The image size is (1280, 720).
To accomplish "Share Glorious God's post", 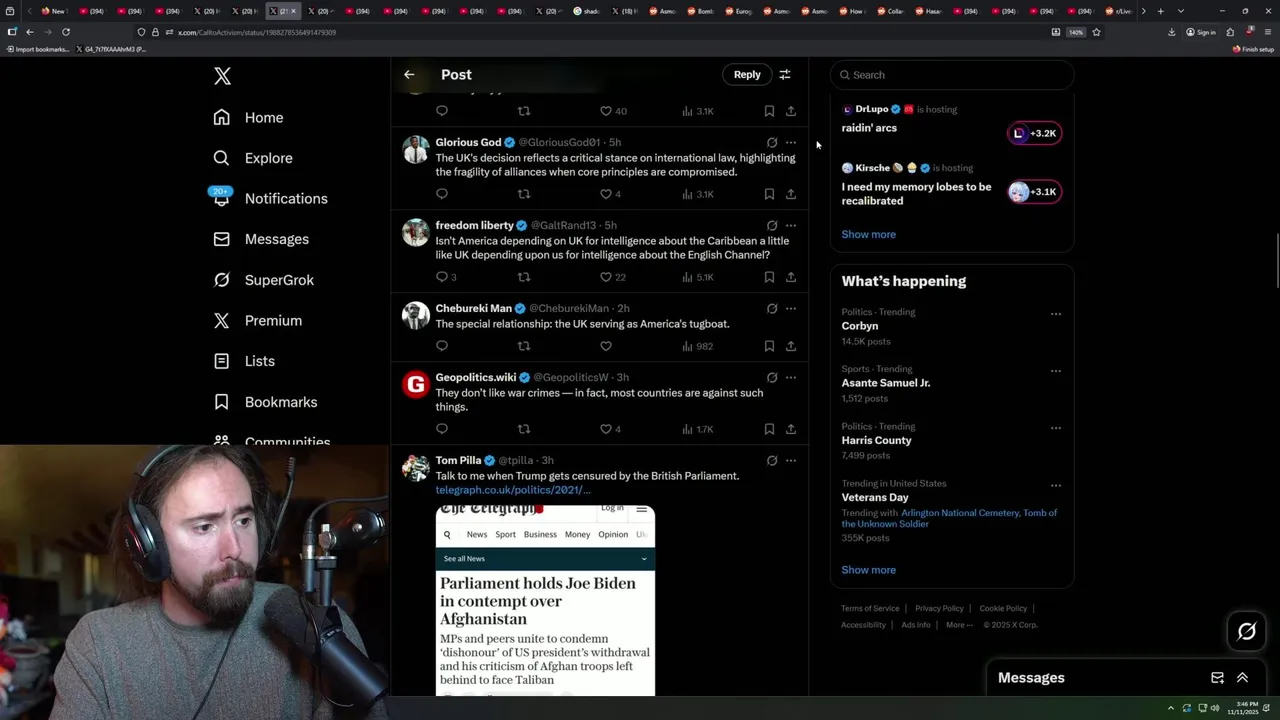I will pos(790,194).
